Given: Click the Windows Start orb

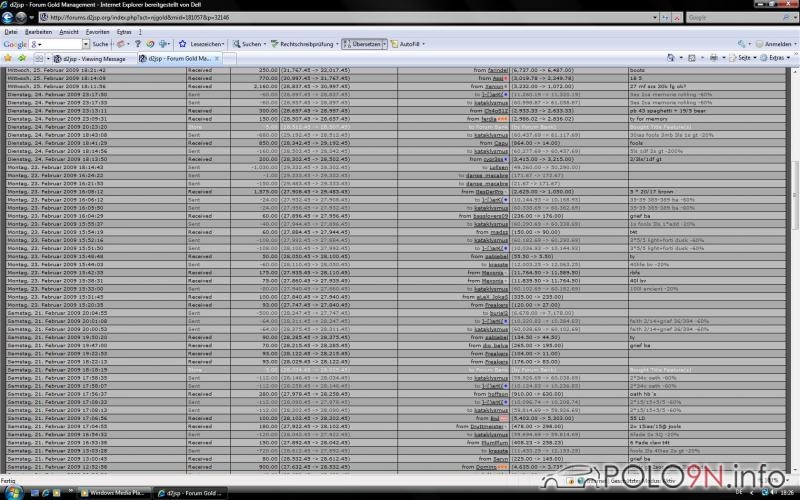Looking at the screenshot, I should [10, 492].
